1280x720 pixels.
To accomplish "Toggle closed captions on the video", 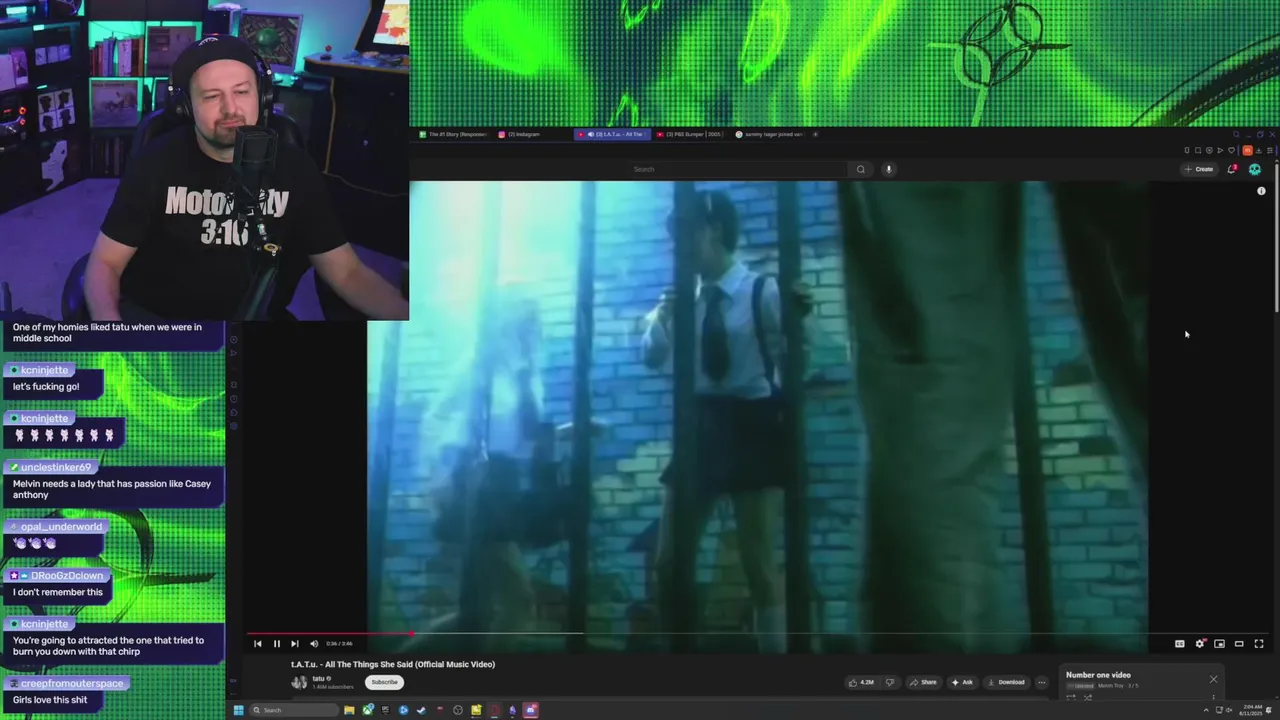I will coord(1180,644).
